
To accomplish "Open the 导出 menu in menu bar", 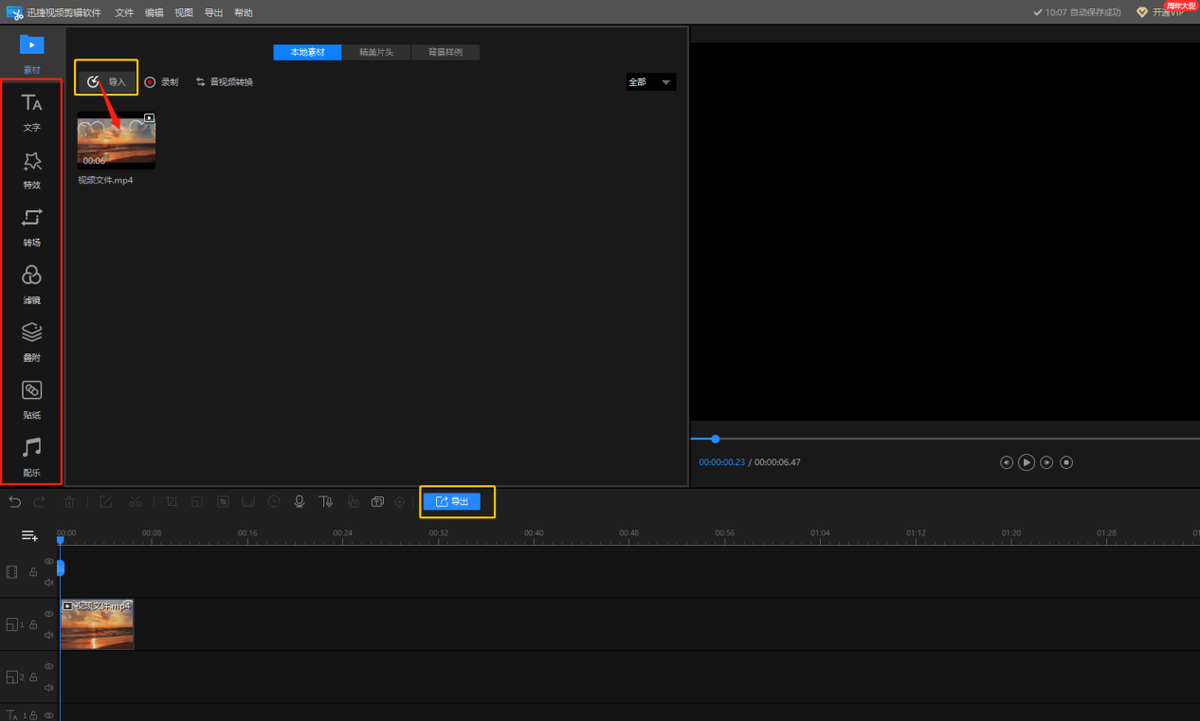I will pyautogui.click(x=213, y=13).
